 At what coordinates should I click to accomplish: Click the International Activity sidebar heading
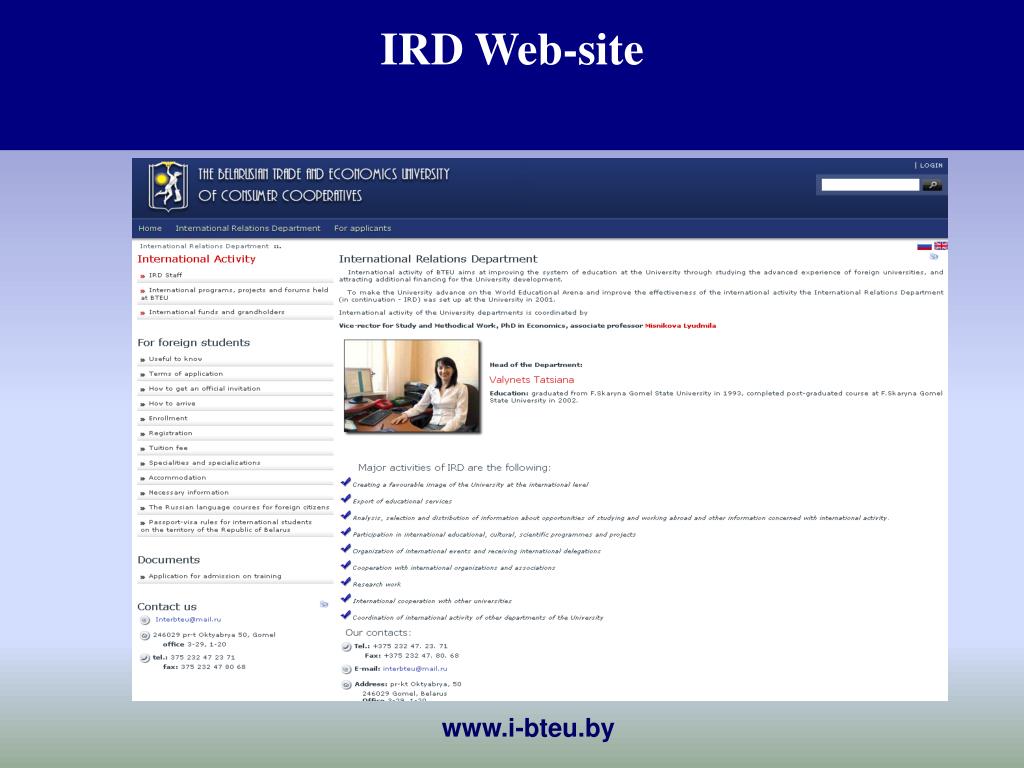tap(197, 259)
